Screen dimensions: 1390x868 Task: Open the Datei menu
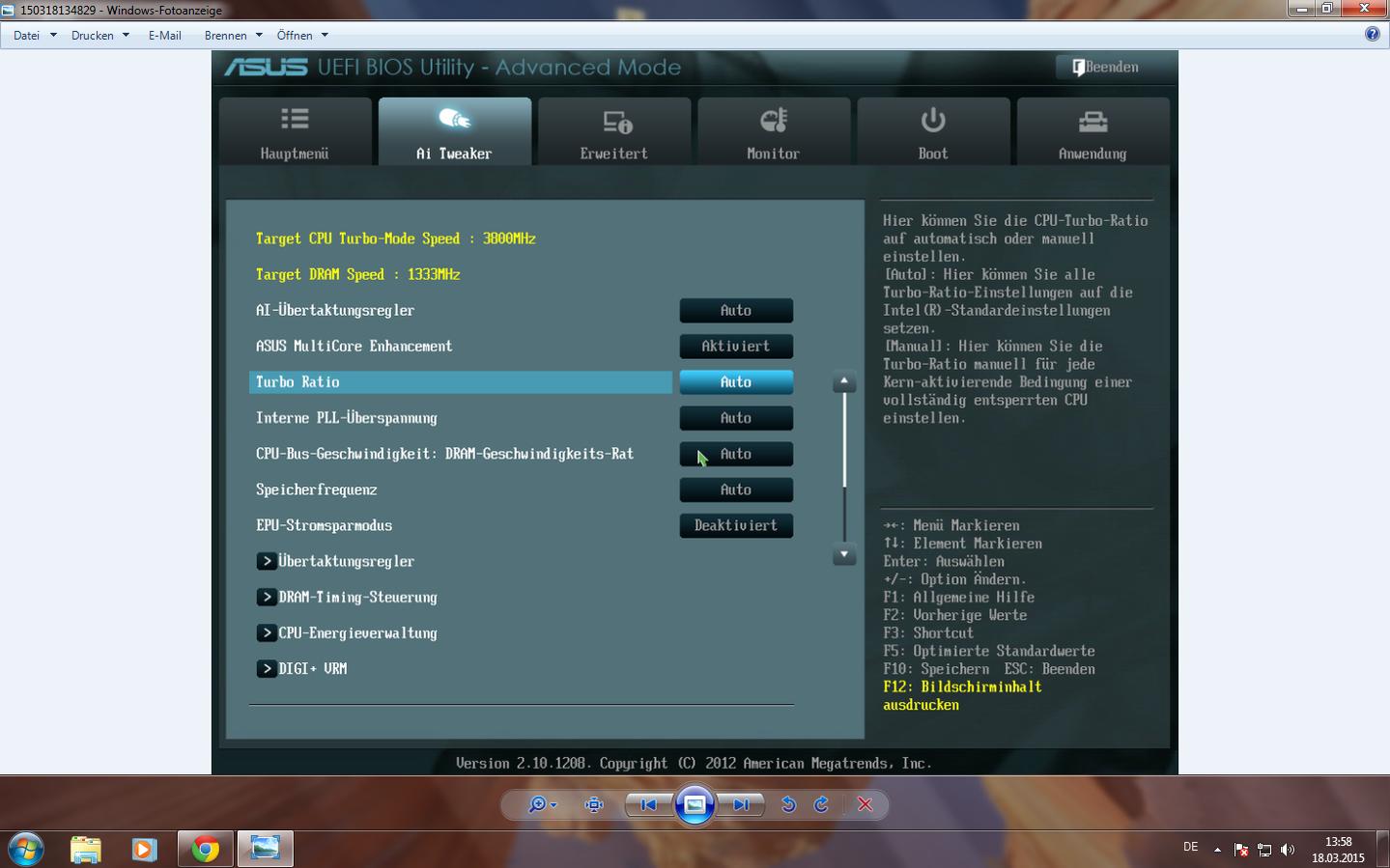tap(35, 35)
